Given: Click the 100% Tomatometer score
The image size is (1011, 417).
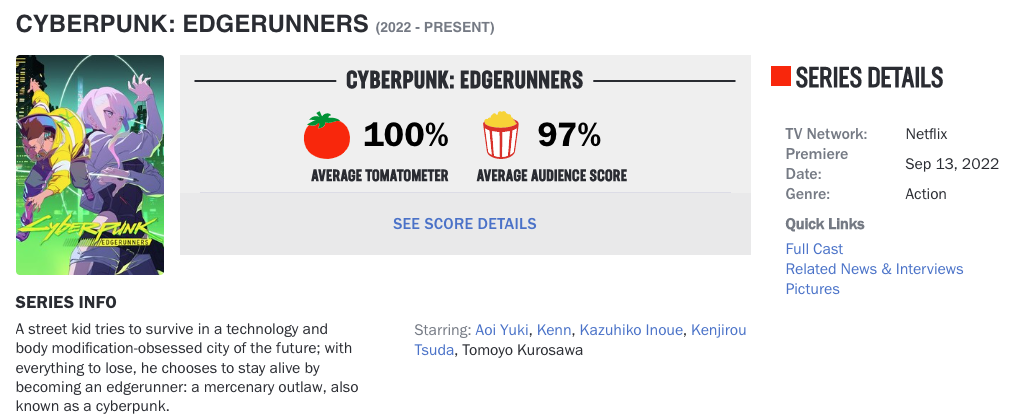Looking at the screenshot, I should pos(406,135).
